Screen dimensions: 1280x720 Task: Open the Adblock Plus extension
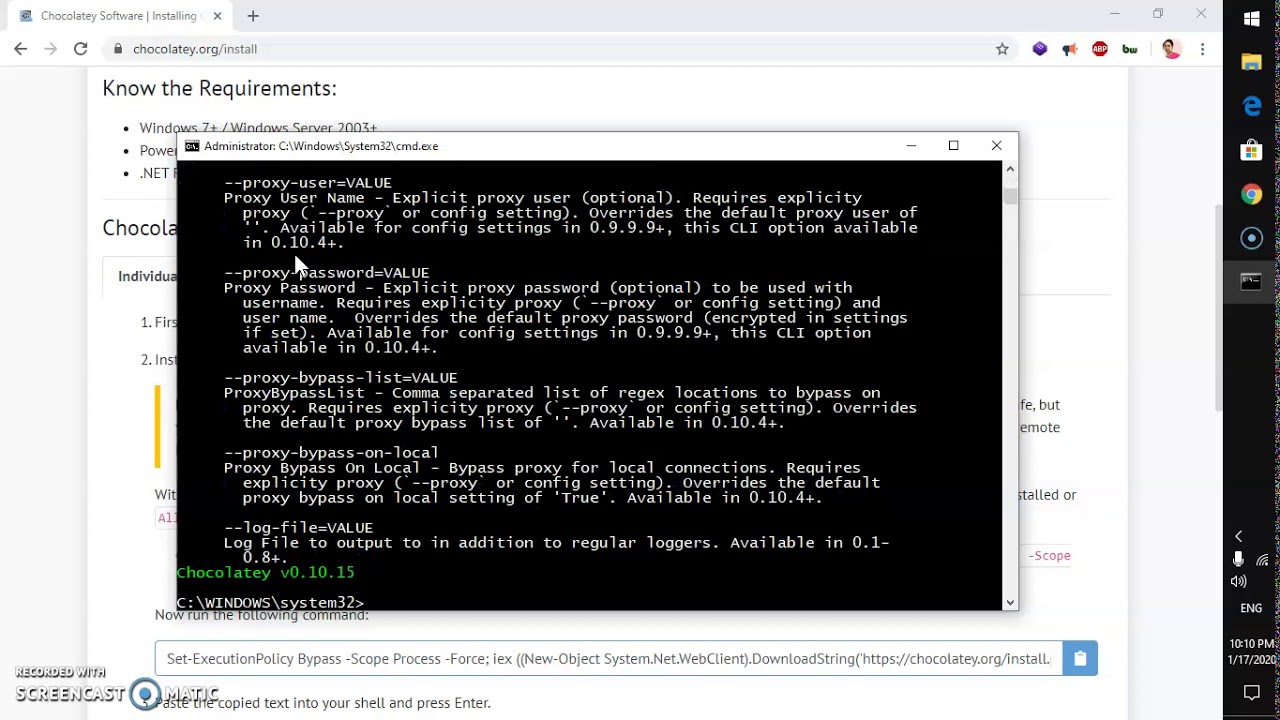click(x=1100, y=49)
